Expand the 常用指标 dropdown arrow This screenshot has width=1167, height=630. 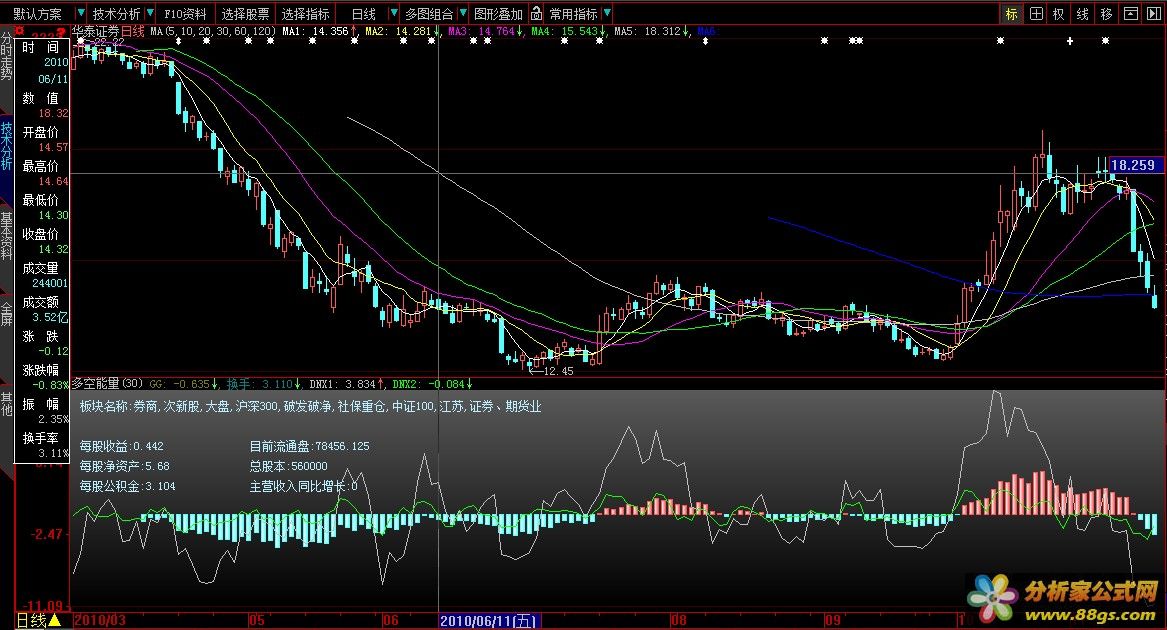tap(607, 13)
